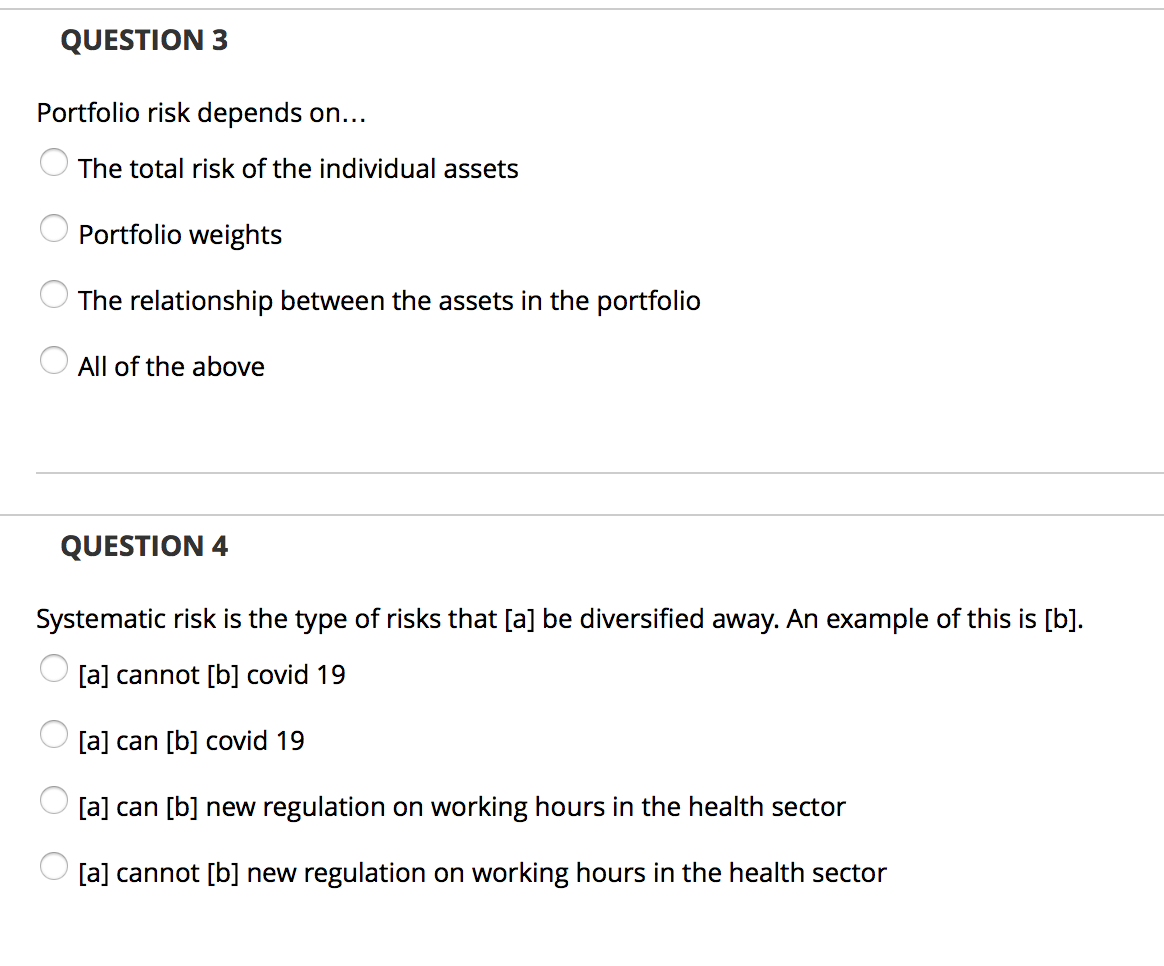Select '[a] can [b] new regulation on working hours'
This screenshot has width=1164, height=966.
pos(54,800)
